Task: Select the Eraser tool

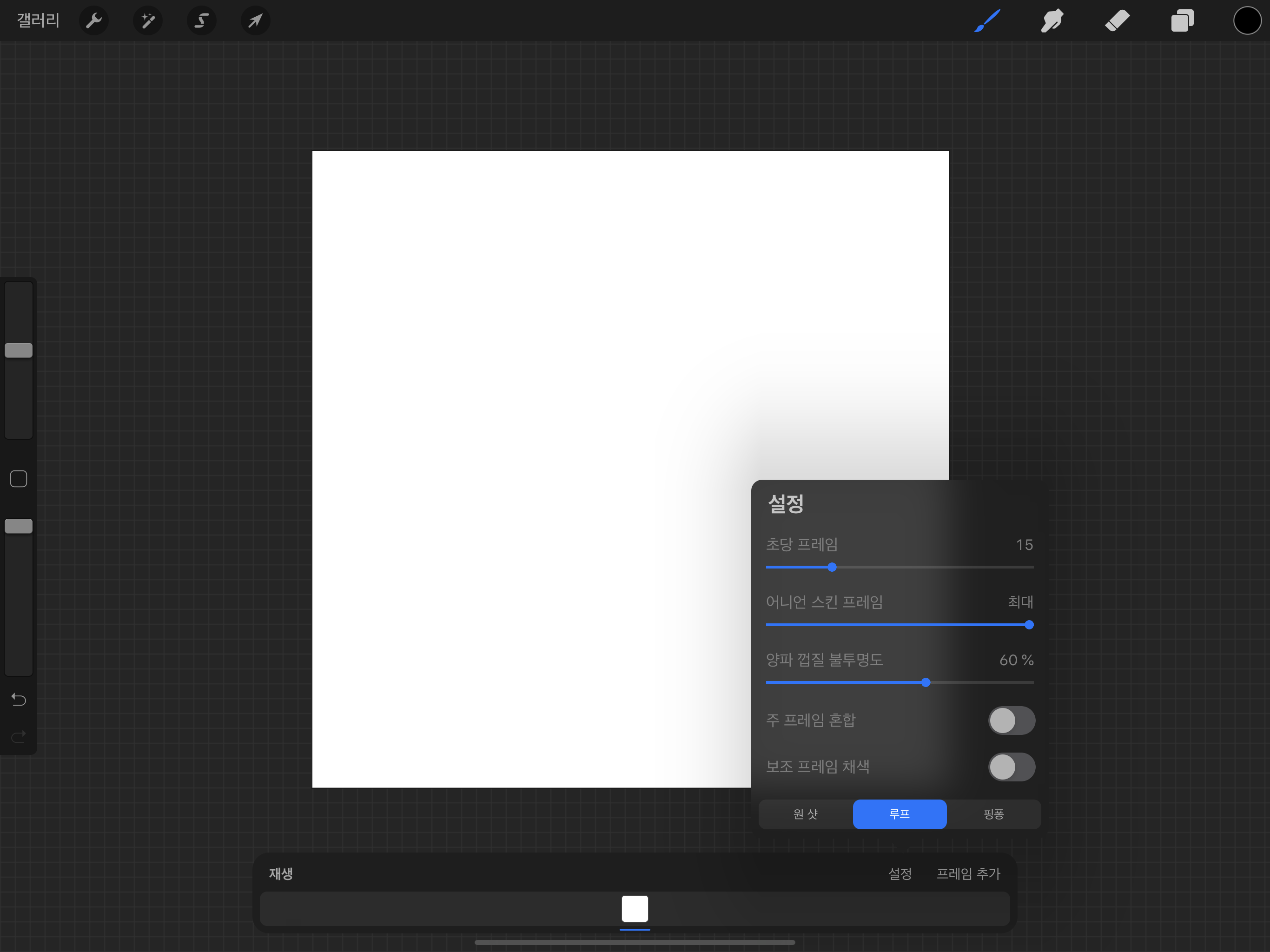Action: [1117, 21]
